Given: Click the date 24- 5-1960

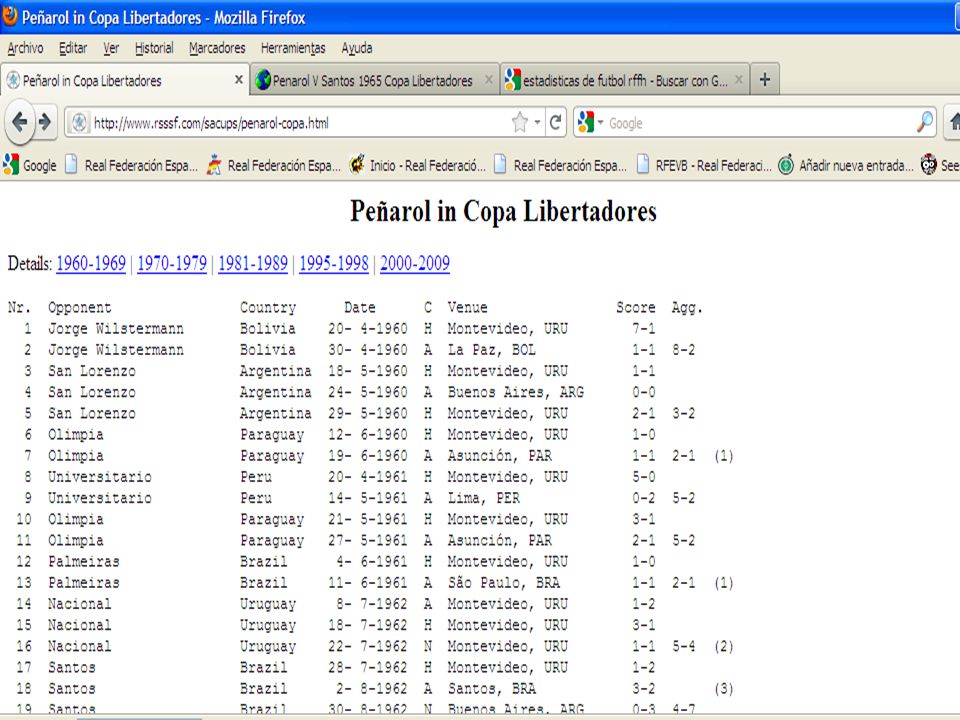Looking at the screenshot, I should [x=367, y=392].
